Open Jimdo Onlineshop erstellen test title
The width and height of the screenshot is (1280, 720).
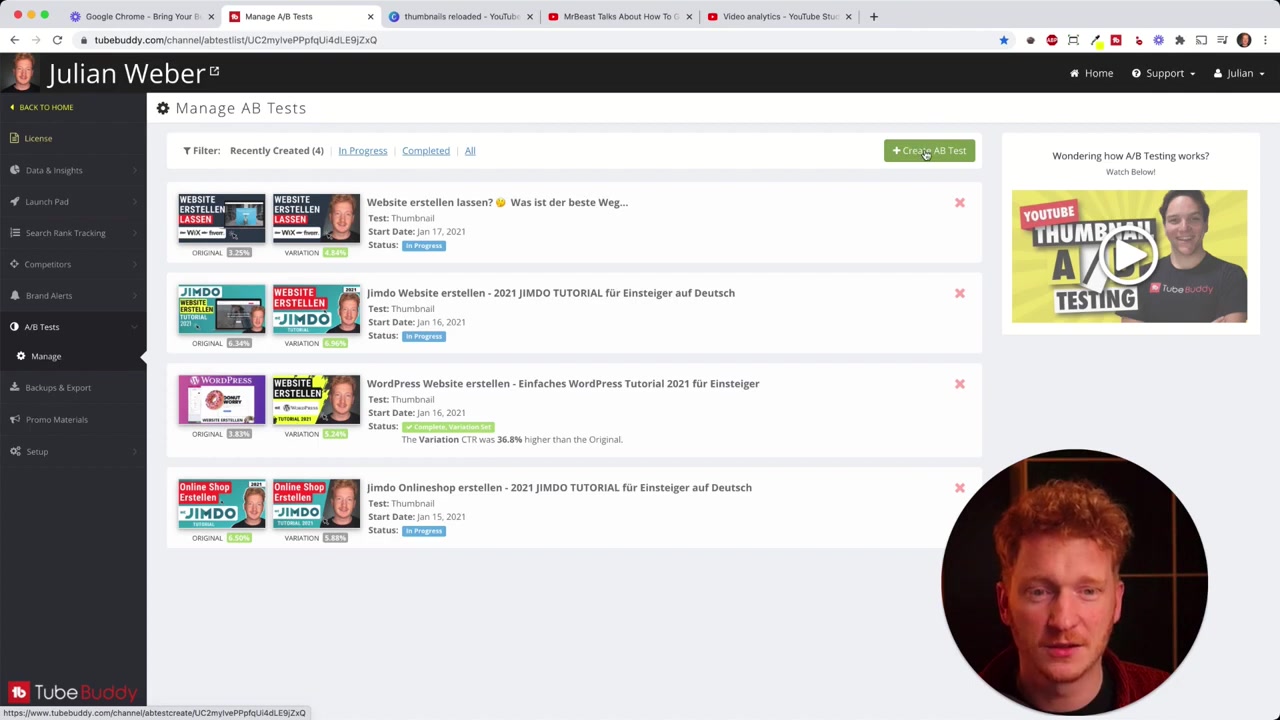point(559,488)
